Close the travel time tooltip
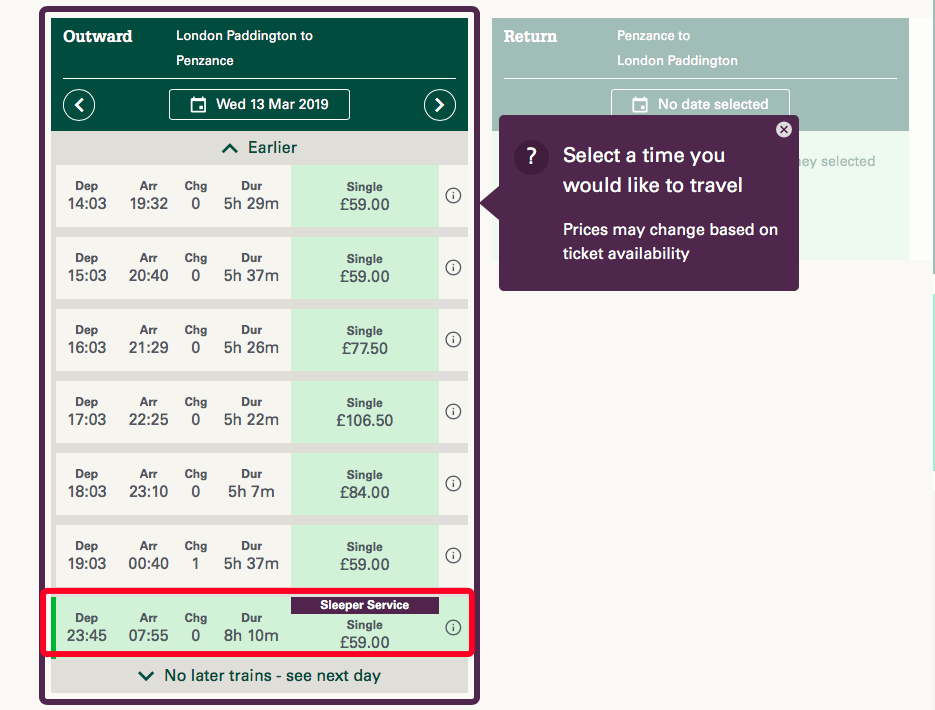Image resolution: width=935 pixels, height=710 pixels. (784, 130)
